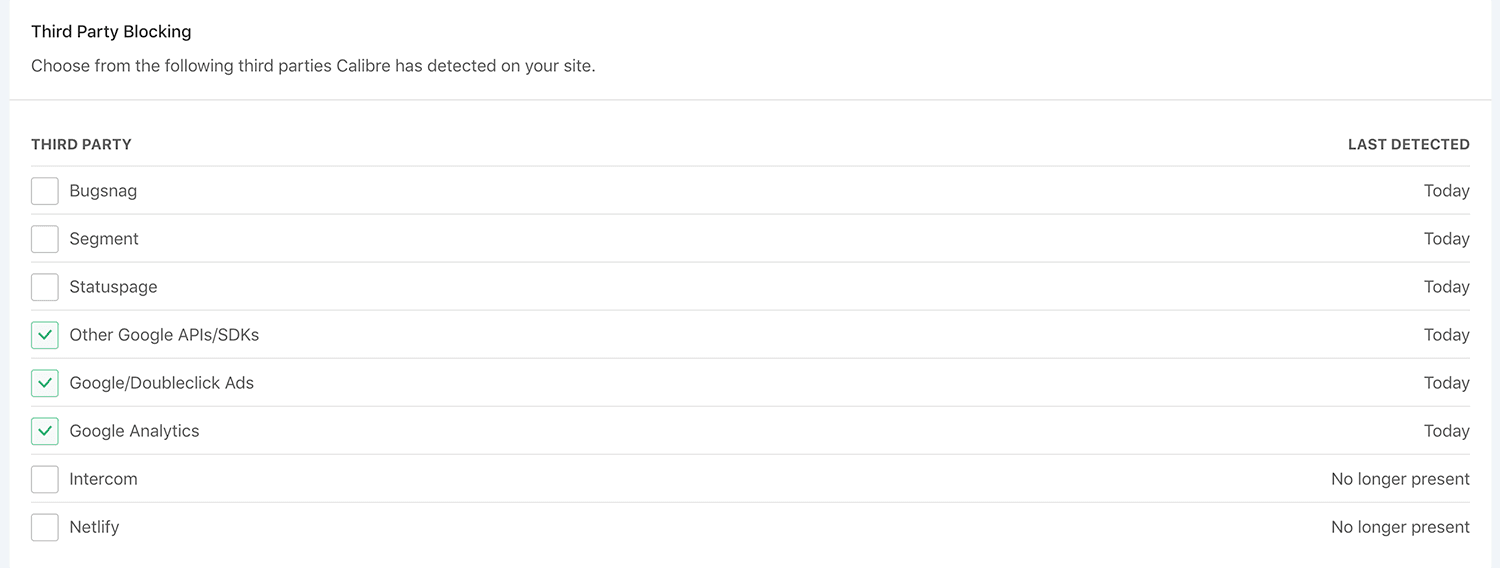Click "Today" in the Bugsnag row
The width and height of the screenshot is (1500, 568).
tap(1446, 191)
